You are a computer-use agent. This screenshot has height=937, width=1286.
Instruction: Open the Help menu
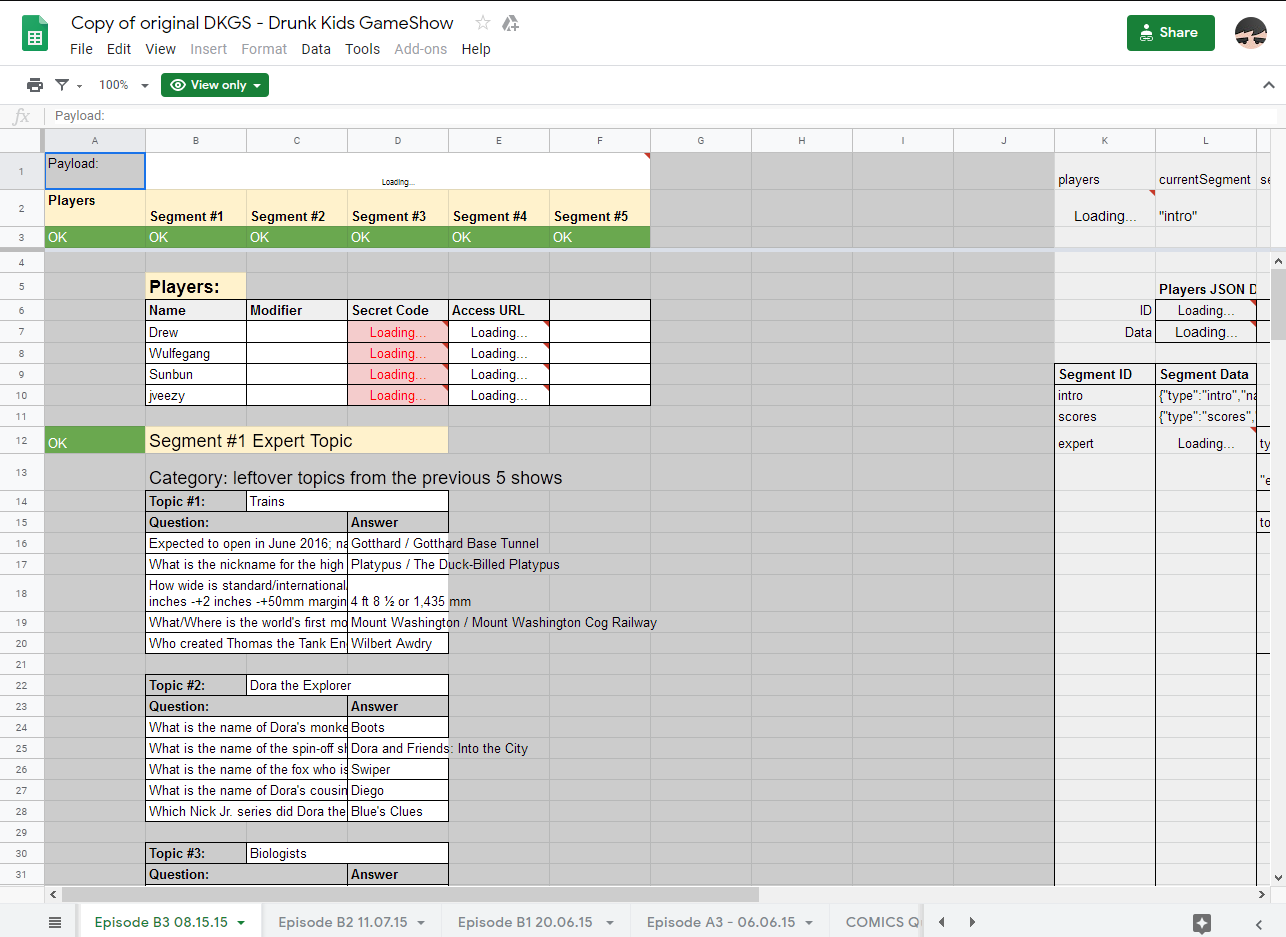click(476, 49)
